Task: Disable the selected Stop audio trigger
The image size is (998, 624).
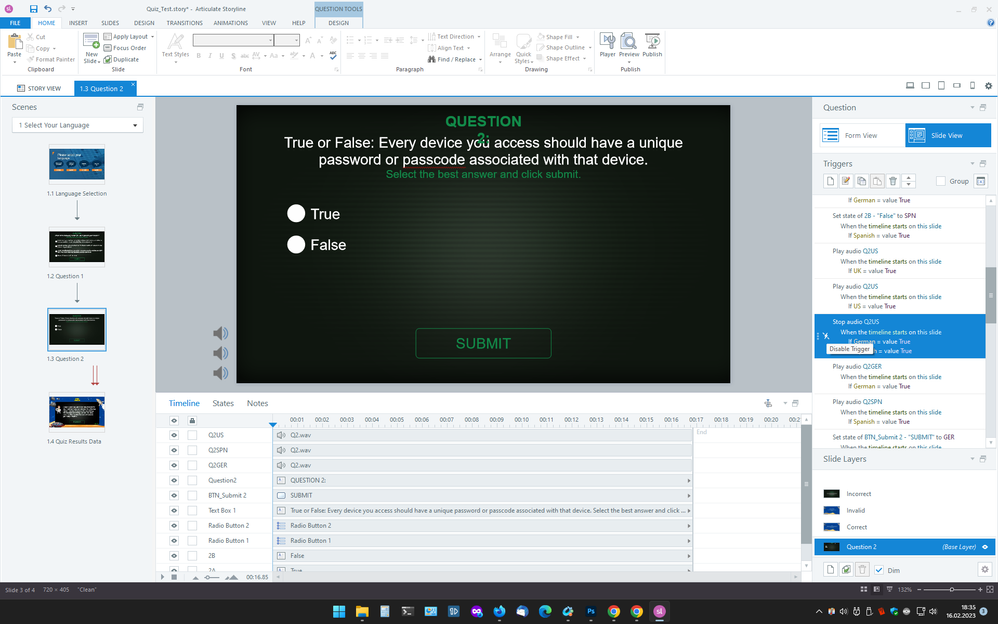Action: (x=826, y=336)
